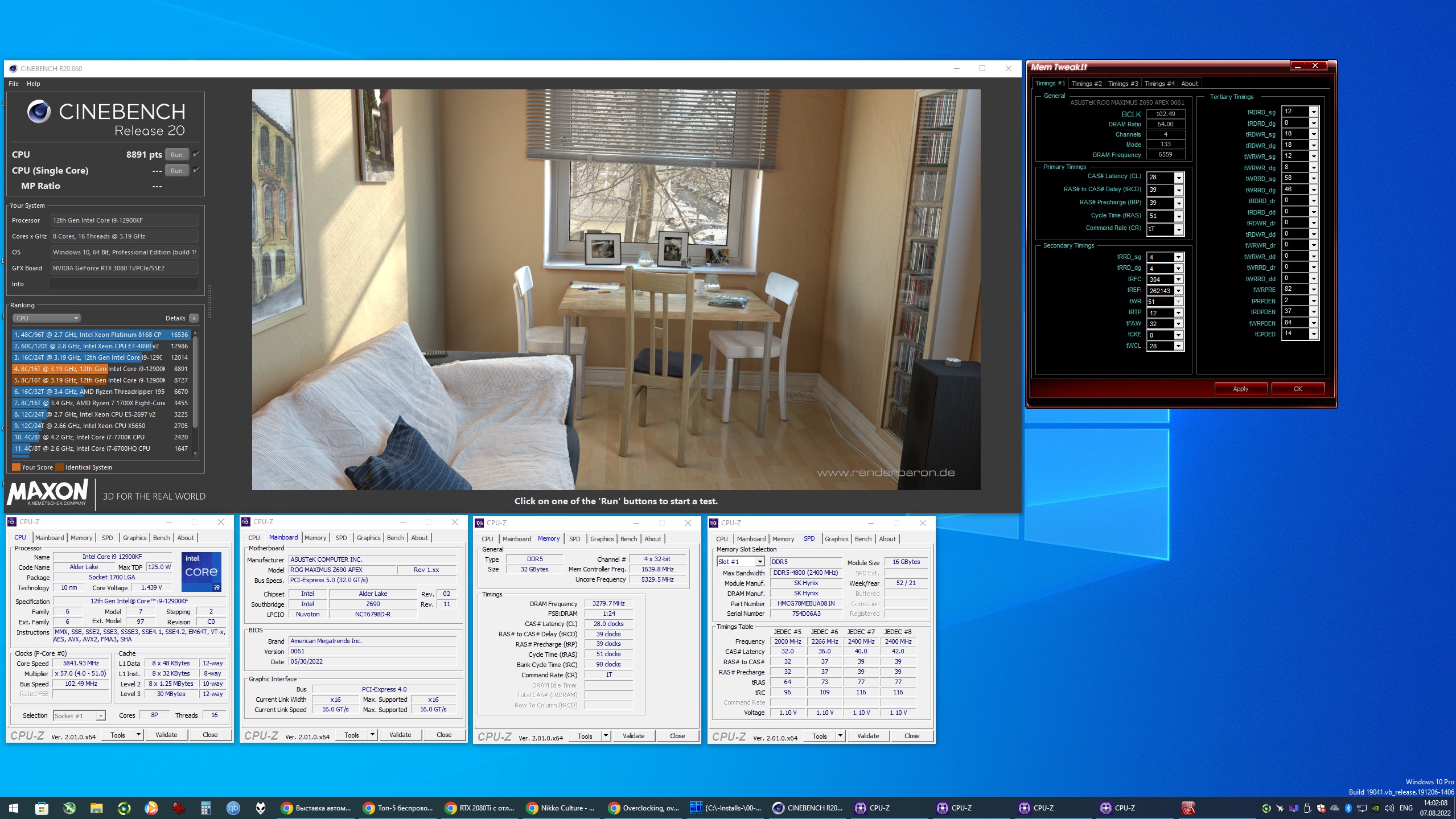Click the clock and date in taskbar

point(1434,808)
